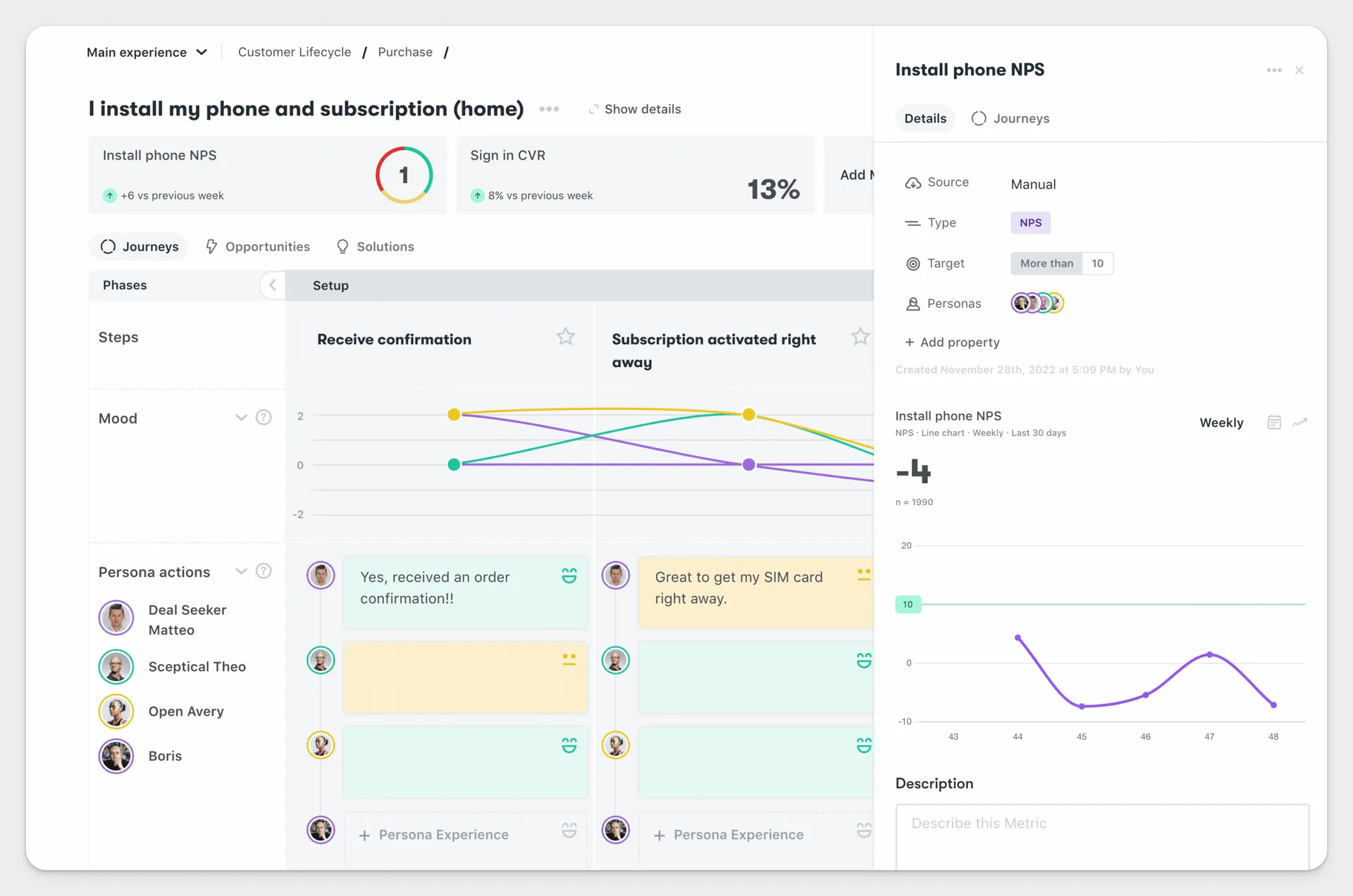Click Show details
This screenshot has height=896, width=1353.
tap(635, 109)
